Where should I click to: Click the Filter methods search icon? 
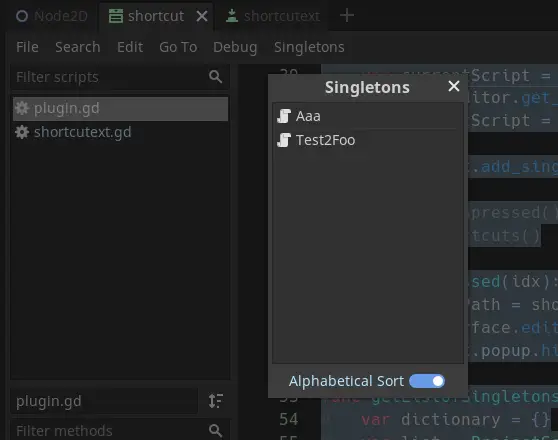pos(216,430)
